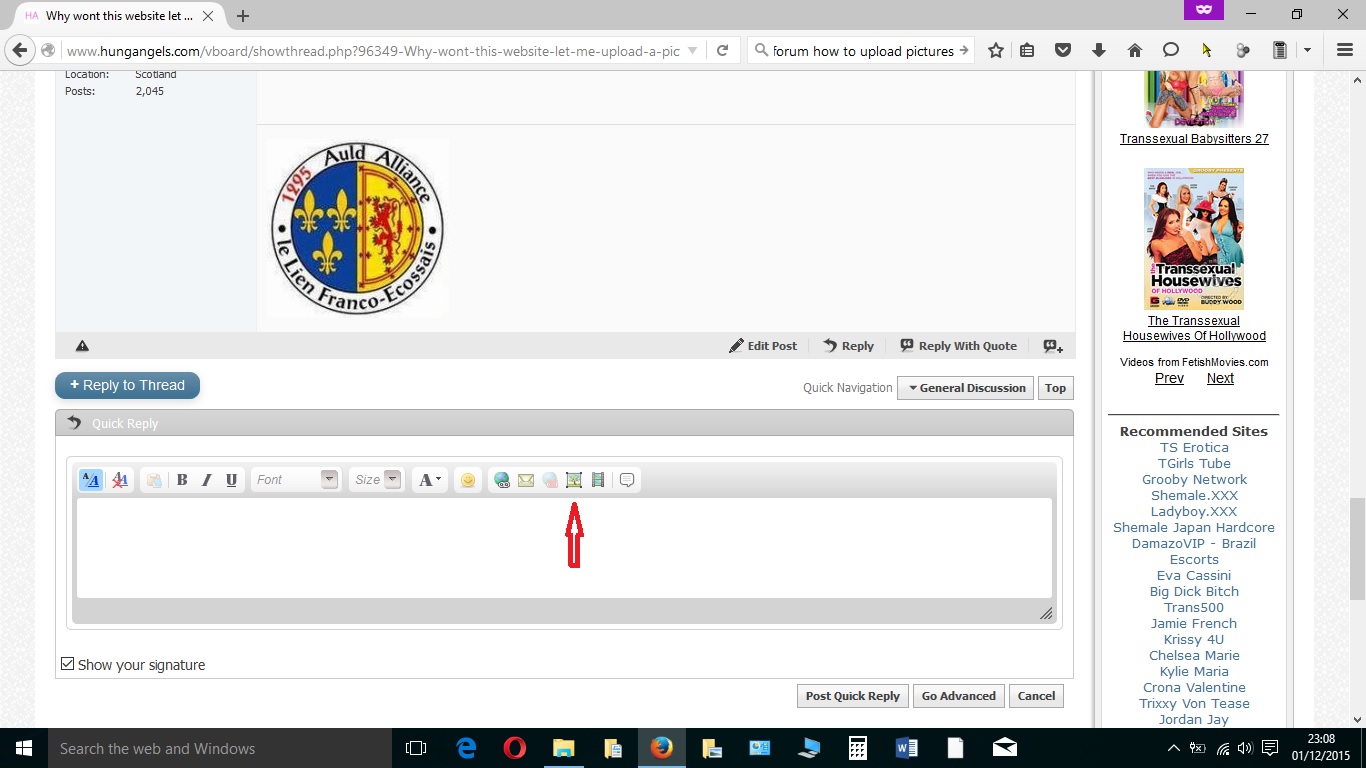Screen dimensions: 1366x768
Task: Open Microsoft Edge from the taskbar
Action: tap(466, 748)
